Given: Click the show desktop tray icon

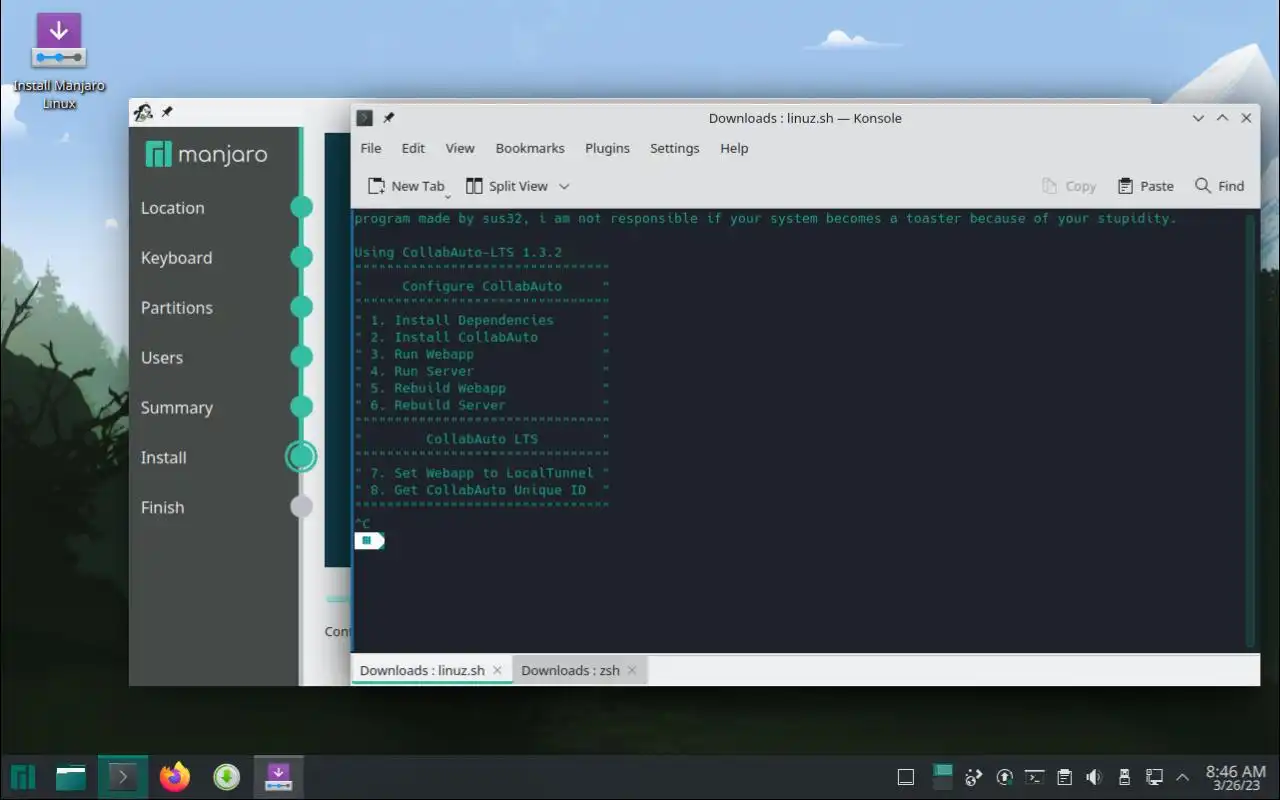Looking at the screenshot, I should 905,777.
